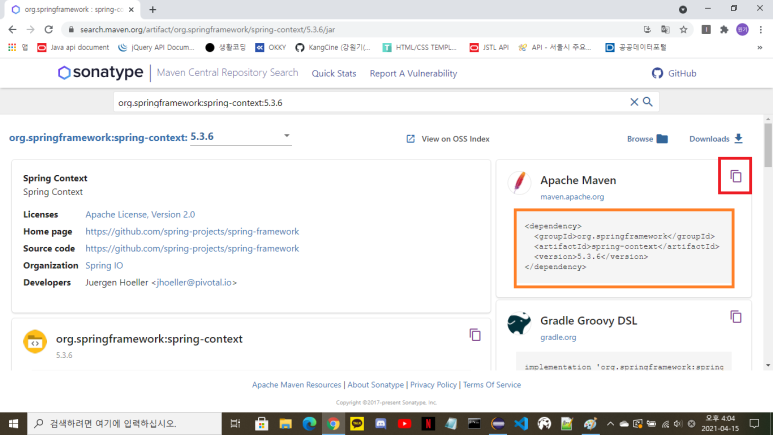Screen dimensions: 773x435
Task: Click the Downloads arrow icon
Action: [738, 139]
